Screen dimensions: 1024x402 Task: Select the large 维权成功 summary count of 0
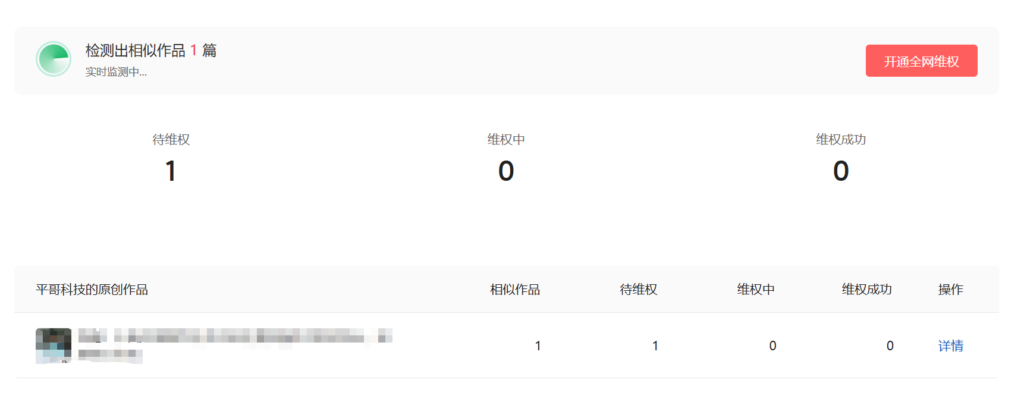[841, 172]
